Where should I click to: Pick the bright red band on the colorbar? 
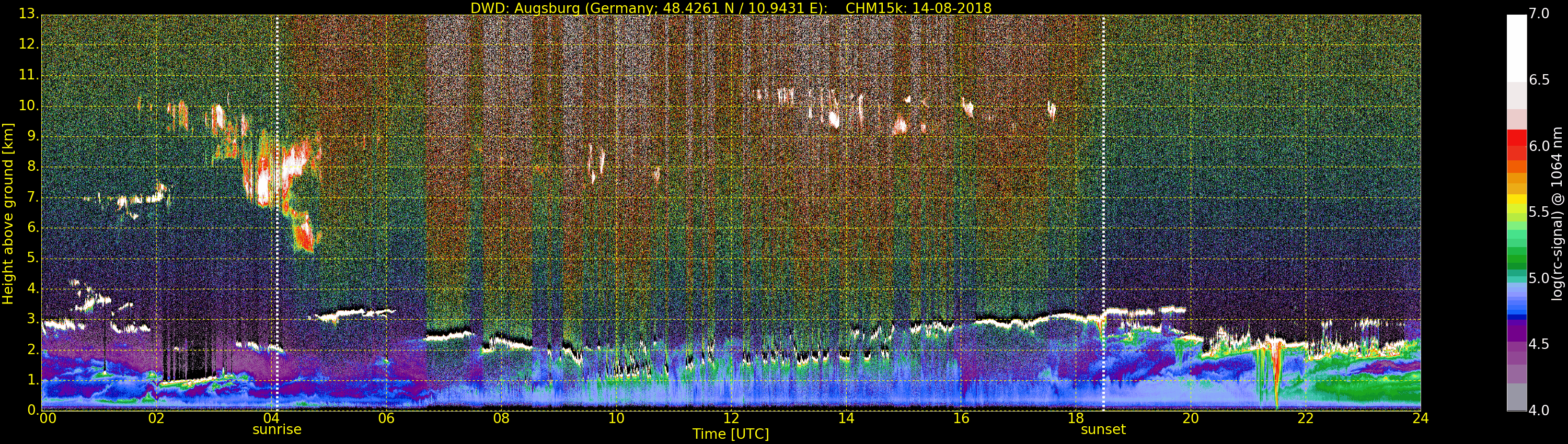[1516, 138]
